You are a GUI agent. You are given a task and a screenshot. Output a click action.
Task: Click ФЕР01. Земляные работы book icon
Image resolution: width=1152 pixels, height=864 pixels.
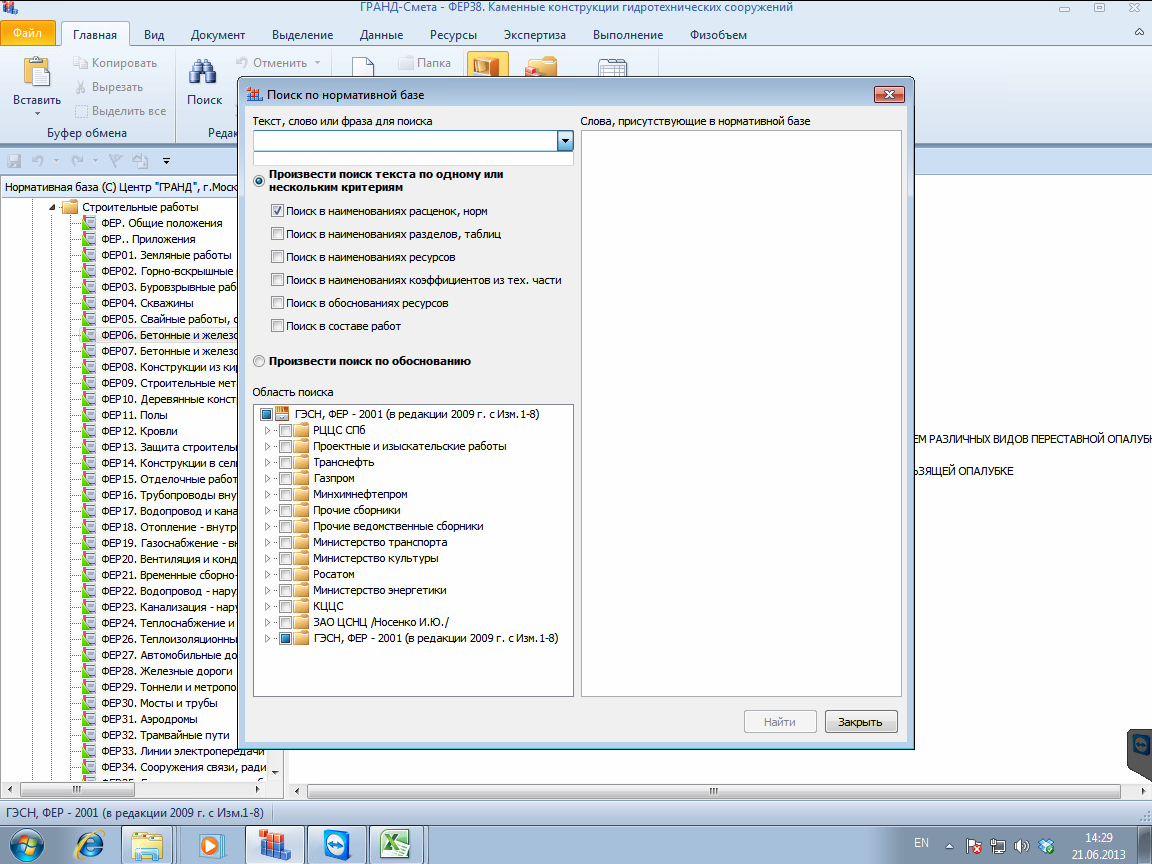click(x=89, y=255)
